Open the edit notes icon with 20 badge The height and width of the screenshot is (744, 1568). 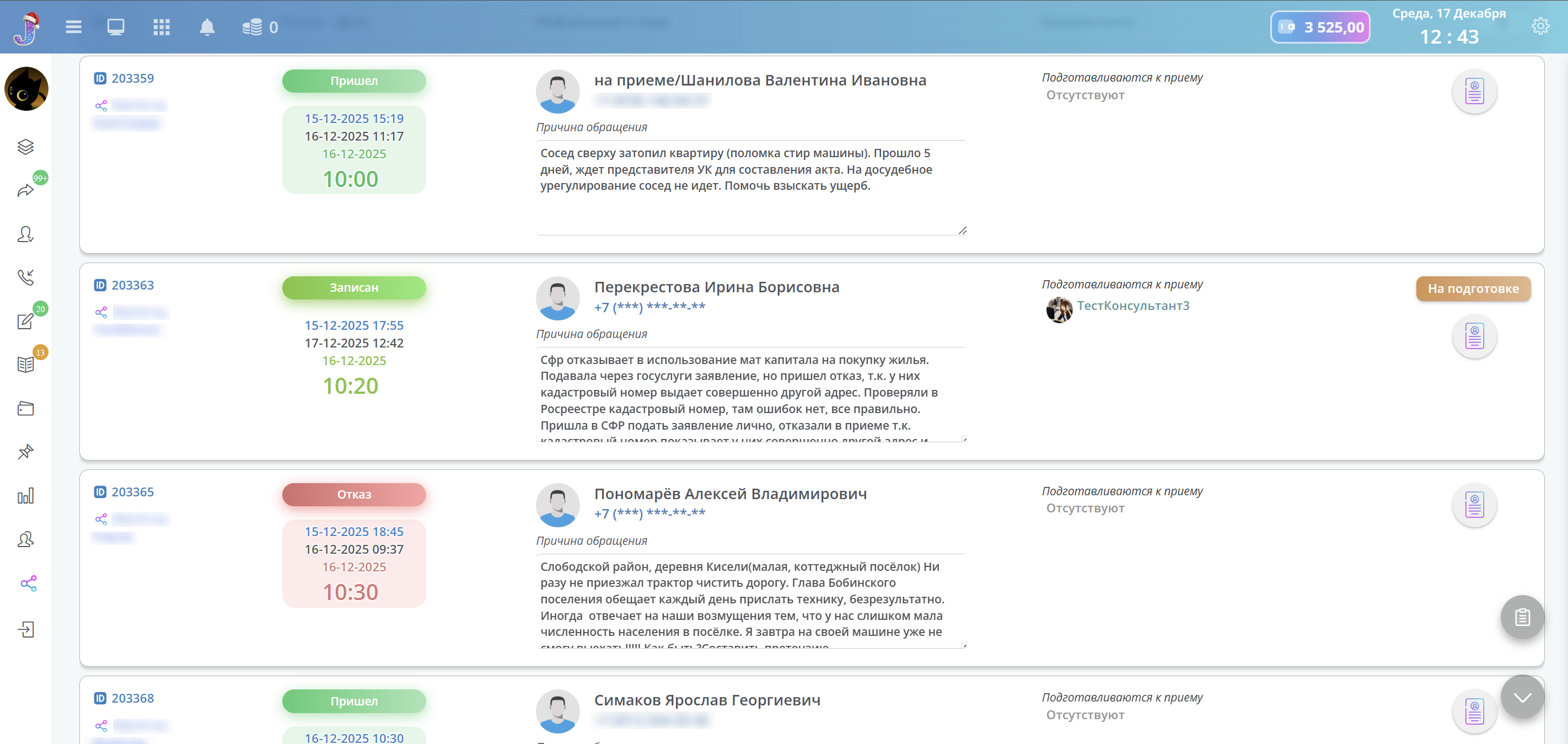25,321
